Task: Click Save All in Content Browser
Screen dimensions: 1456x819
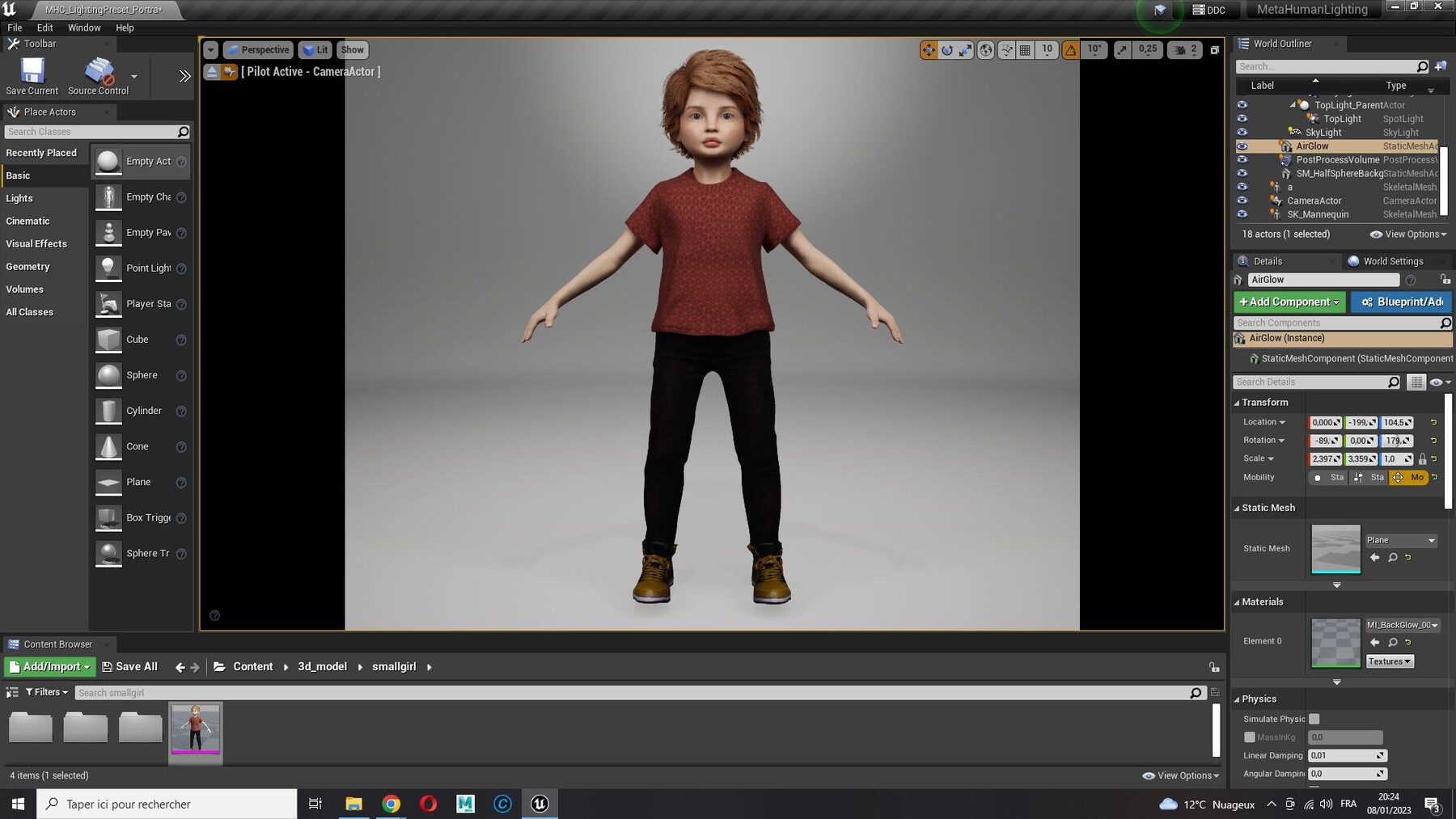Action: [130, 666]
